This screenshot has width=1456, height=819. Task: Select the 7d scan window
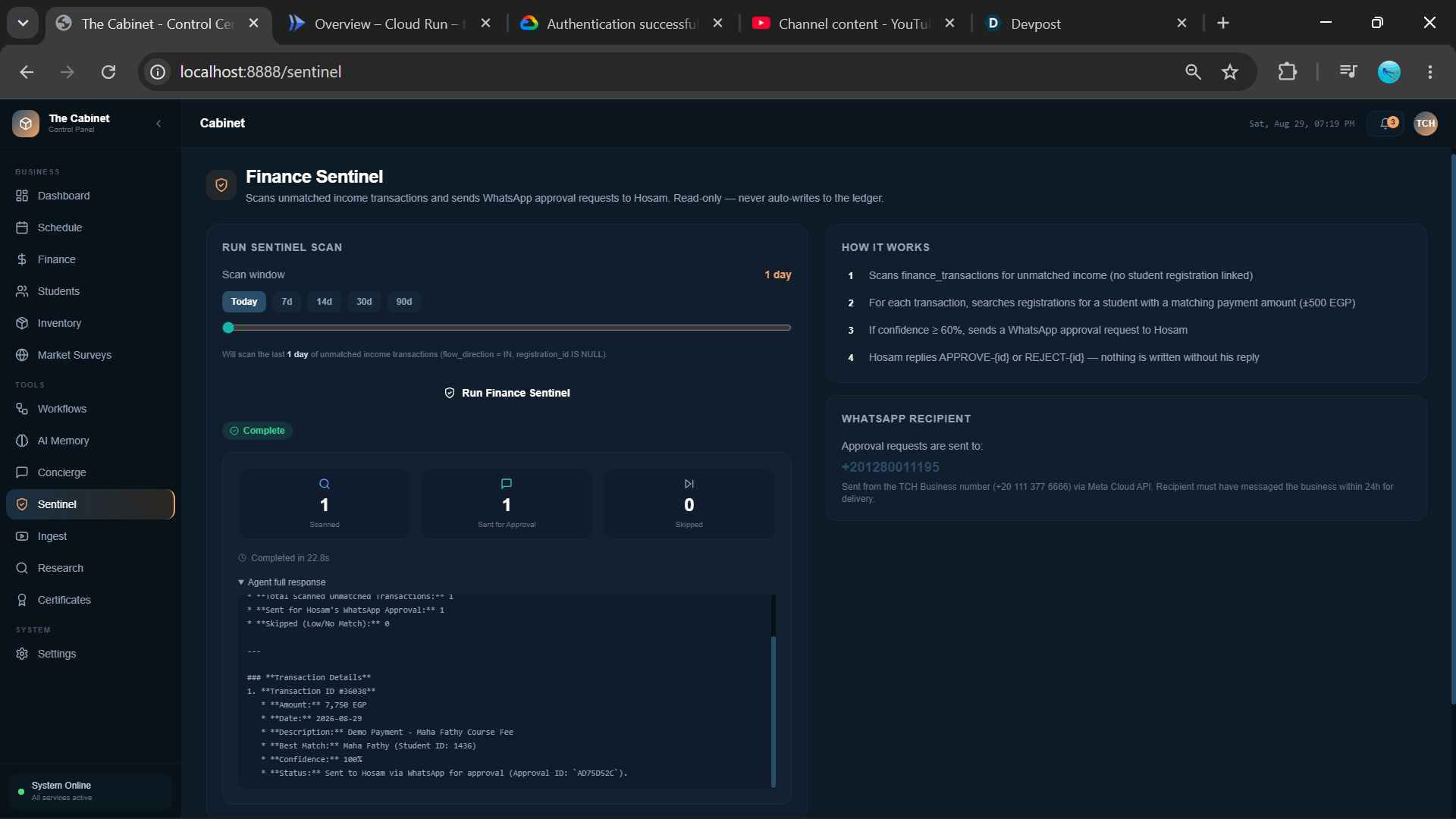point(287,302)
